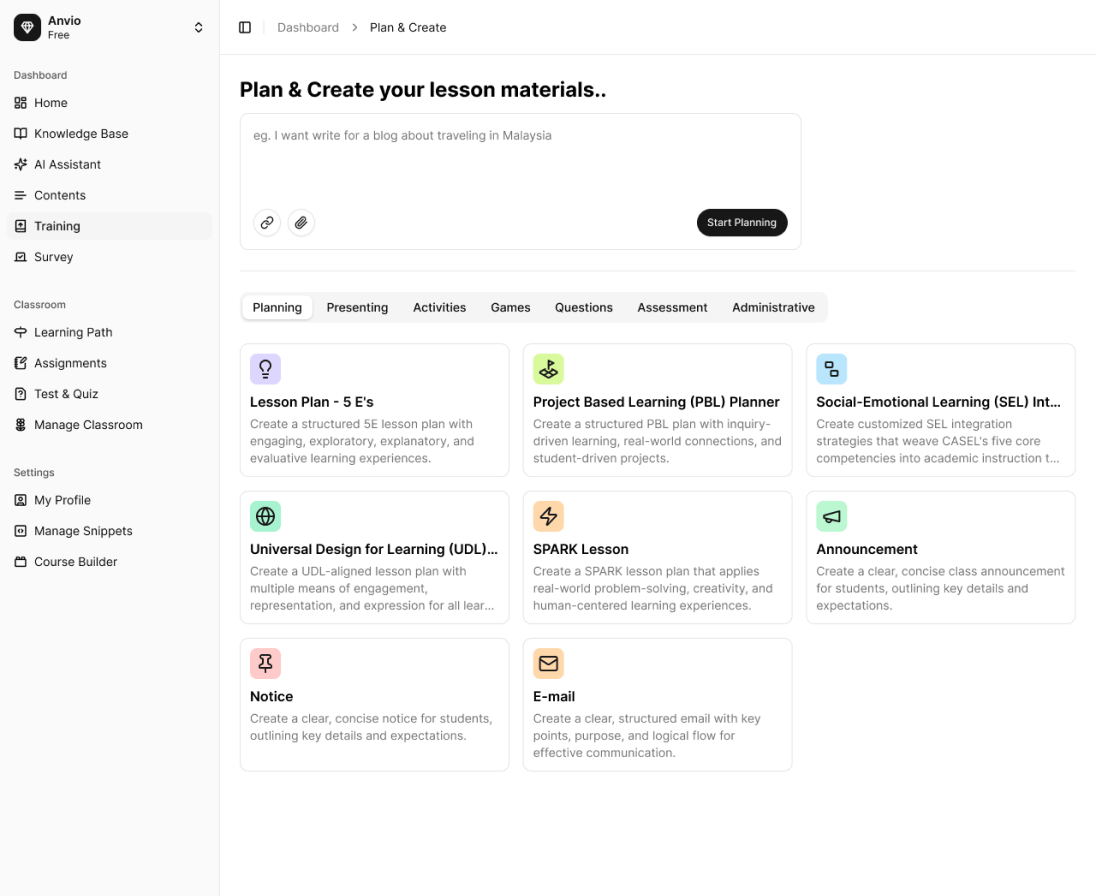Open the Assessment tab
Viewport: 1096px width, 896px height.
(x=672, y=307)
